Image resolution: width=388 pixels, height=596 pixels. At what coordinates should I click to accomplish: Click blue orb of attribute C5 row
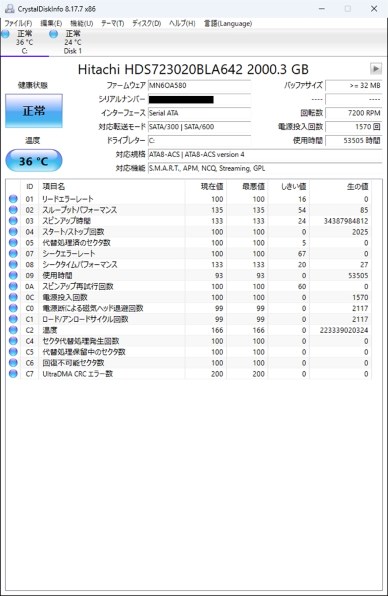coord(13,352)
